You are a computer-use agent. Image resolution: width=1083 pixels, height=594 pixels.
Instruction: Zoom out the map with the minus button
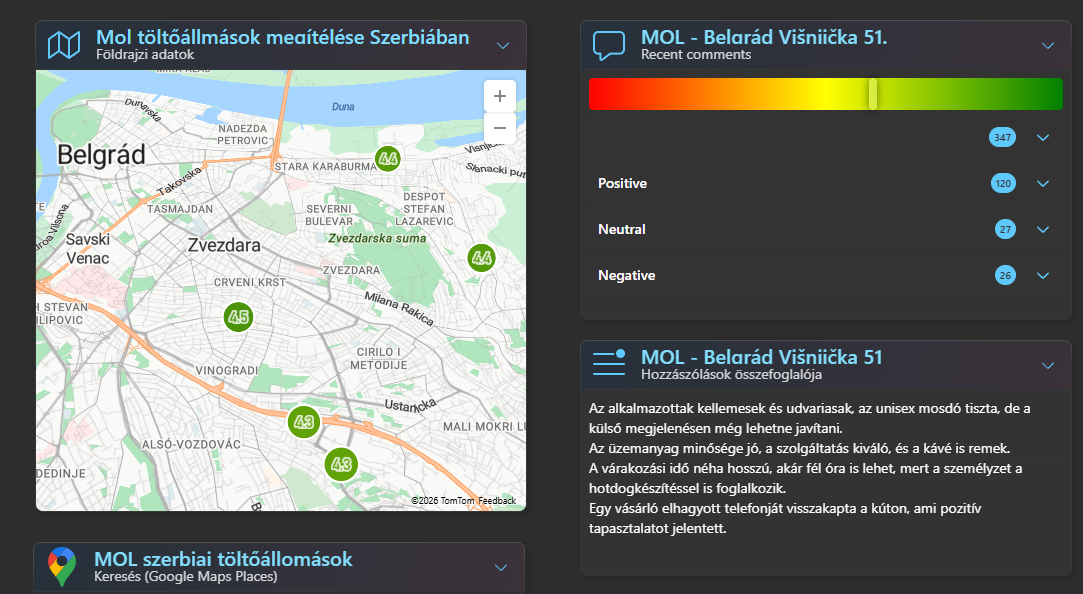pyautogui.click(x=500, y=128)
